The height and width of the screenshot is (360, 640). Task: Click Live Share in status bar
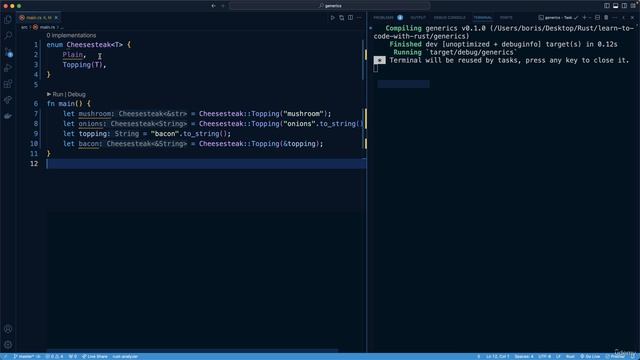(x=95, y=356)
